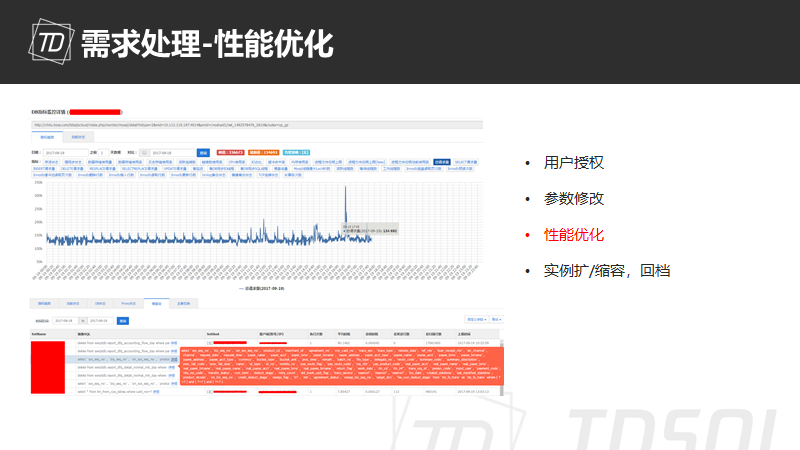Select the binlog backup status metric tag

click(214, 175)
